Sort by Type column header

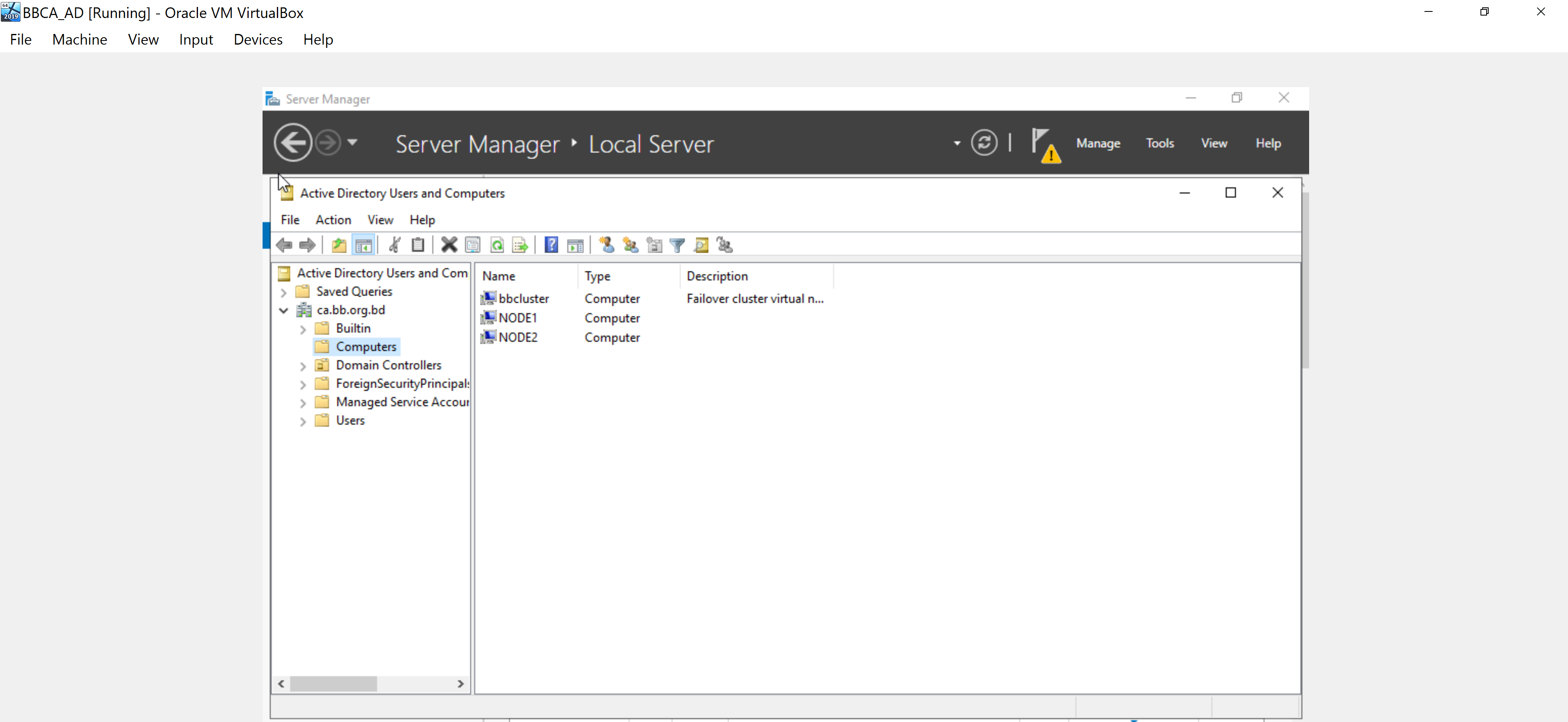[629, 276]
